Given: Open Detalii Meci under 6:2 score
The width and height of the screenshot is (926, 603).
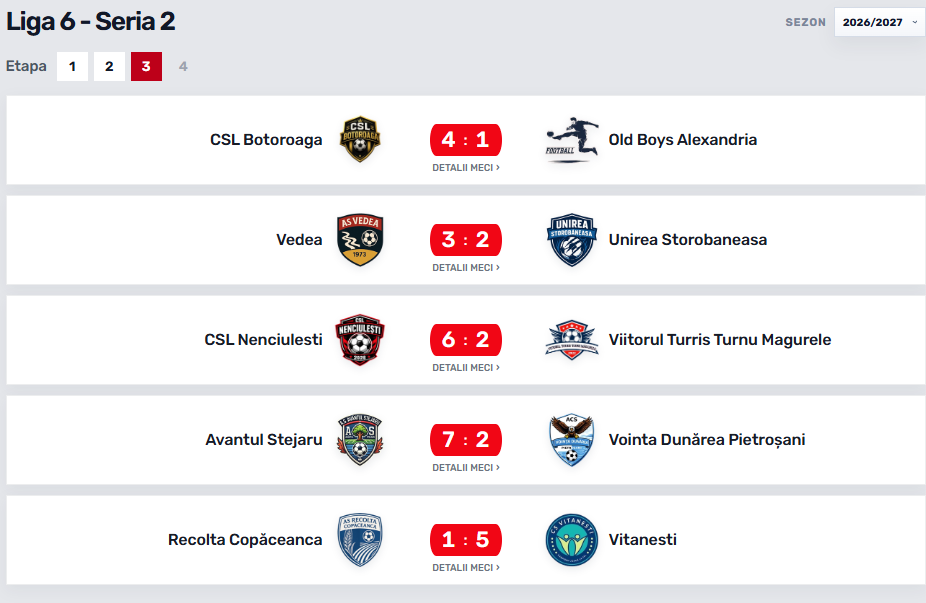Looking at the screenshot, I should [x=466, y=367].
